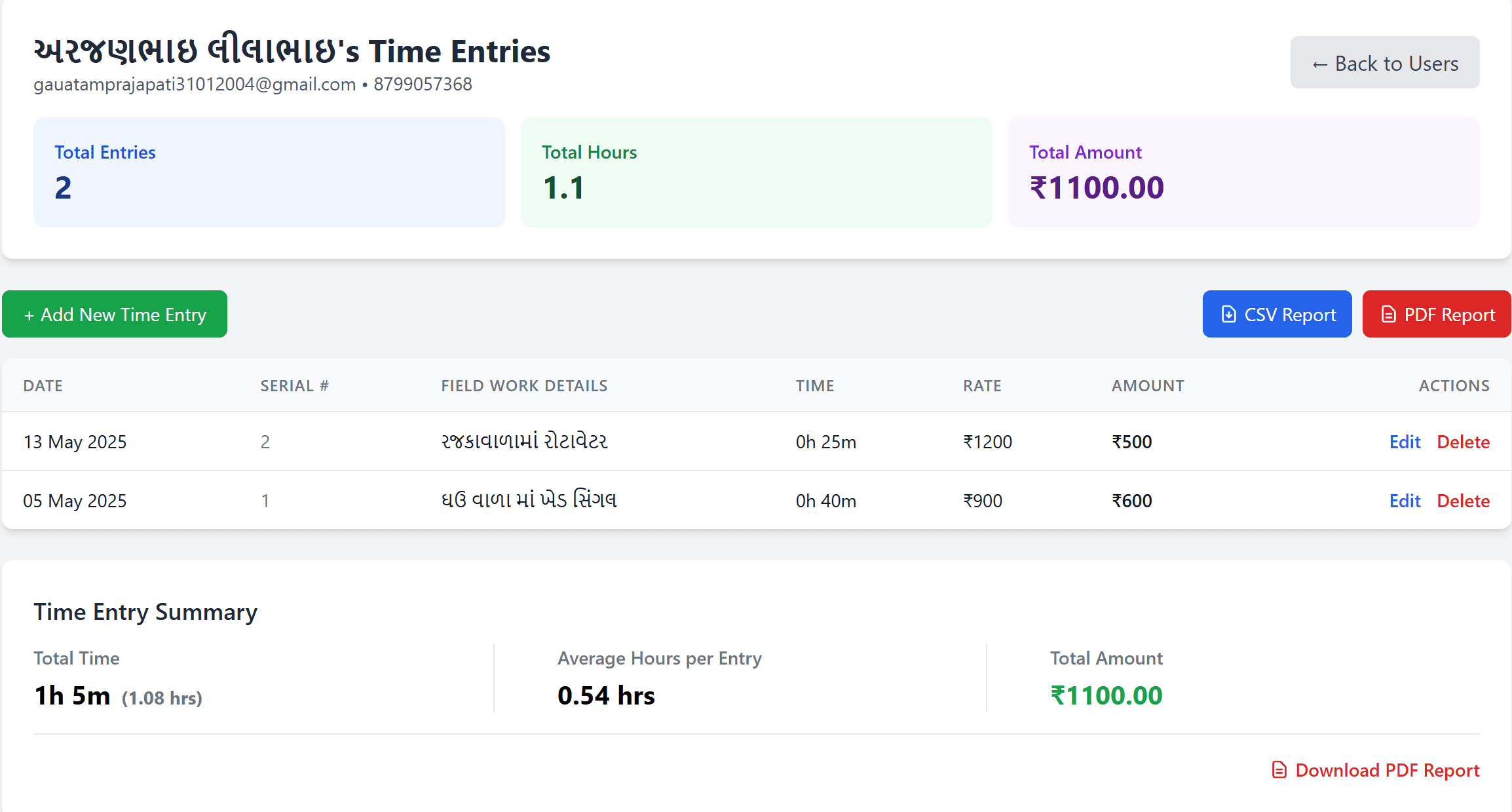This screenshot has width=1512, height=812.
Task: Select the AMOUNT column header
Action: (x=1147, y=385)
